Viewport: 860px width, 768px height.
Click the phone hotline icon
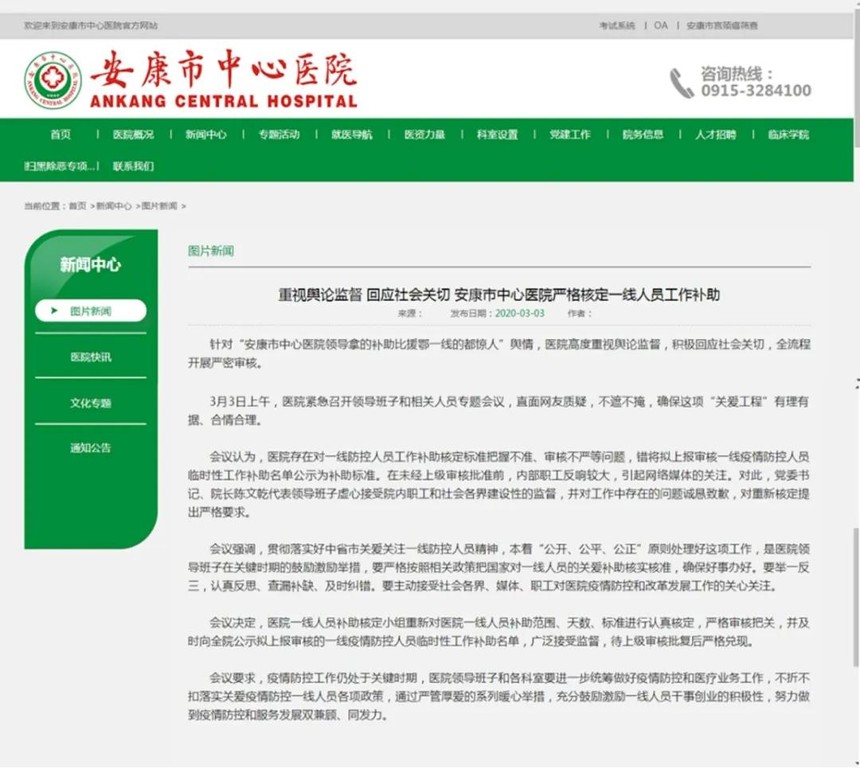[682, 83]
